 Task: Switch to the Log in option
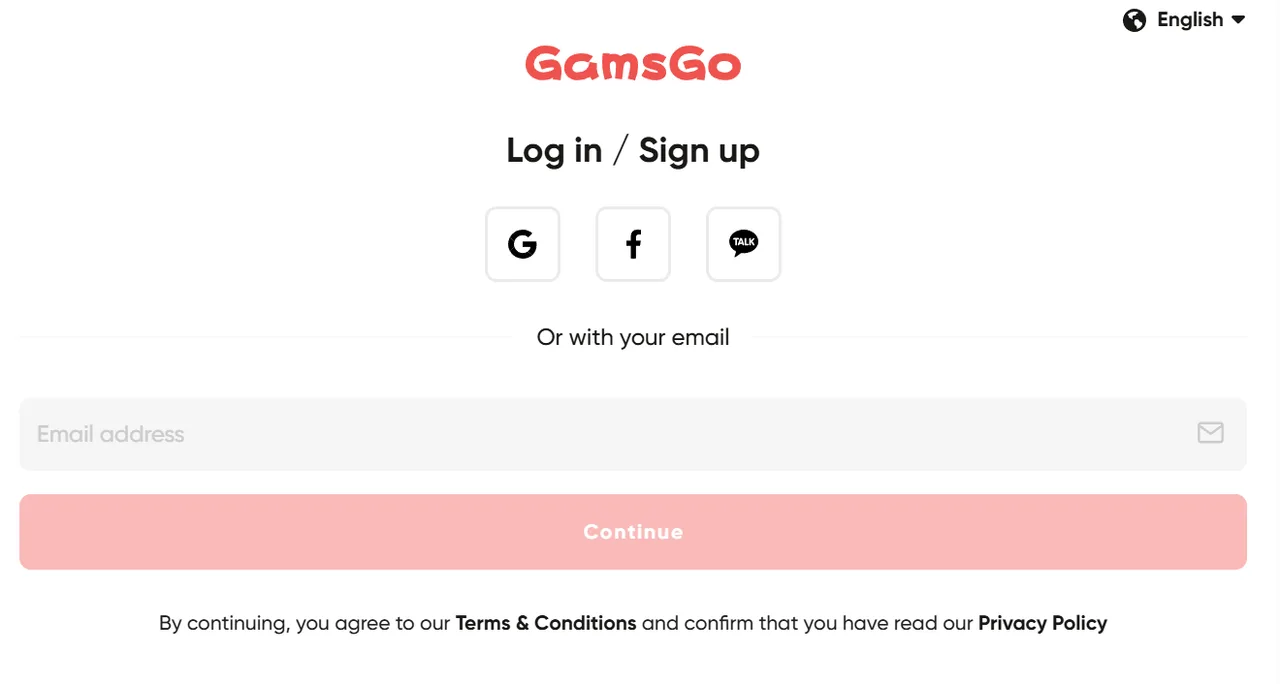point(554,150)
